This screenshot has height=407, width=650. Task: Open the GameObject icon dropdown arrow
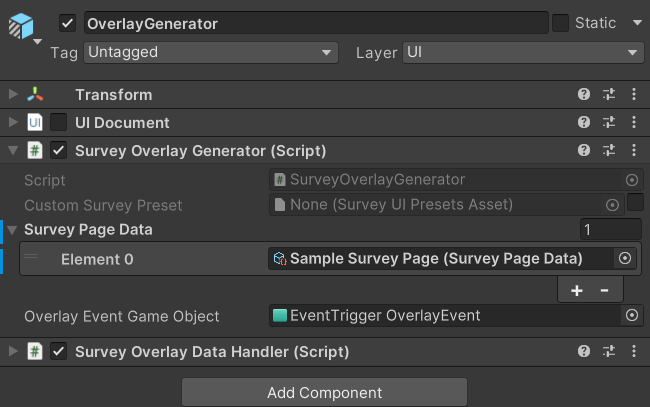click(x=37, y=41)
